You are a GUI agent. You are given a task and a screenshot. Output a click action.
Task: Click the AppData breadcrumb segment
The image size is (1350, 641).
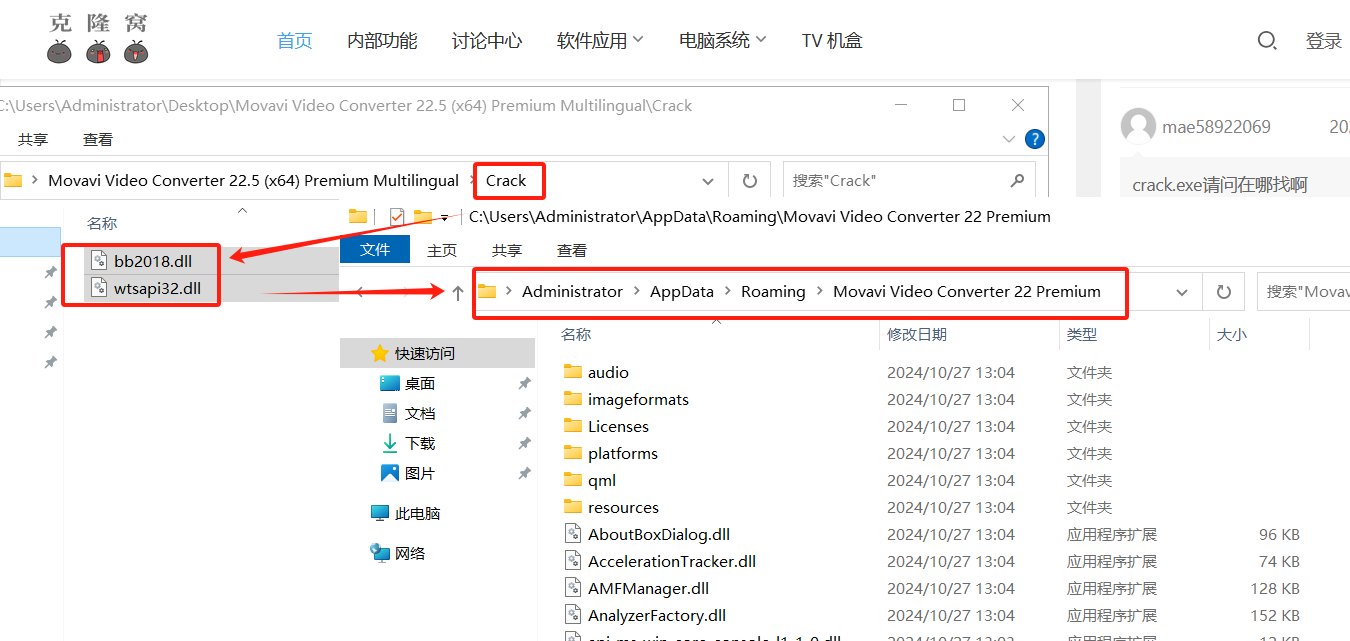682,292
